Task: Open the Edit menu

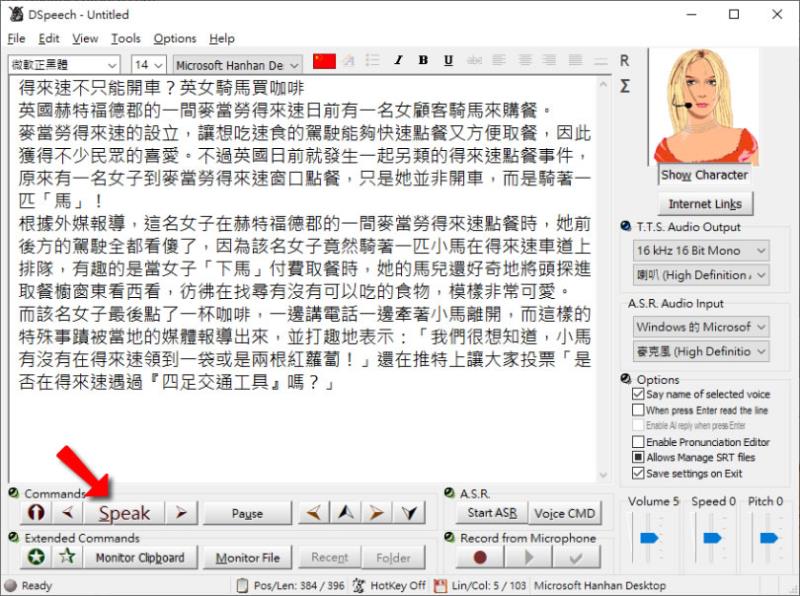Action: pos(49,39)
